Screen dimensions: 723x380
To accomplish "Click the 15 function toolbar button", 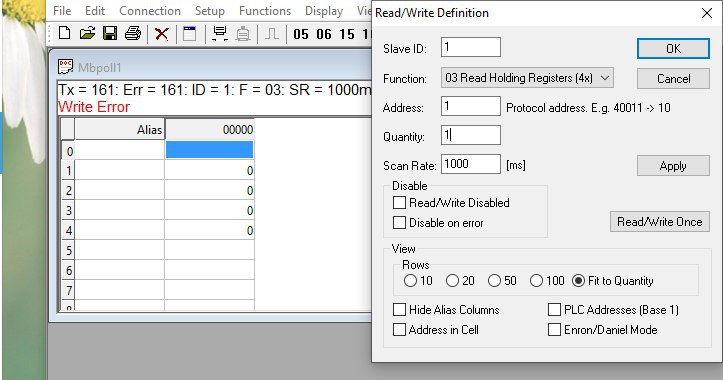I will coord(347,34).
